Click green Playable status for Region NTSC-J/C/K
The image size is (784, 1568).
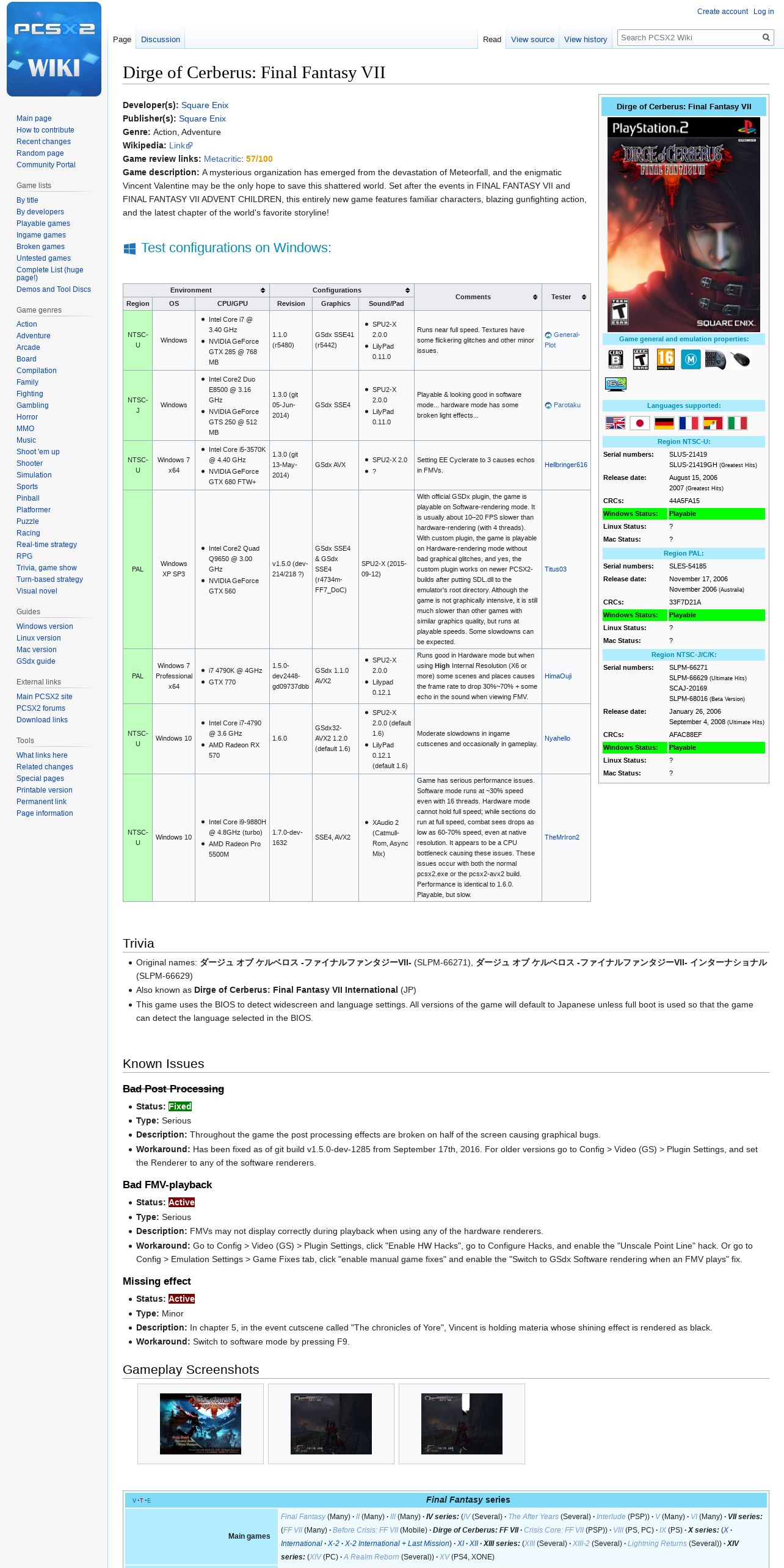point(717,747)
